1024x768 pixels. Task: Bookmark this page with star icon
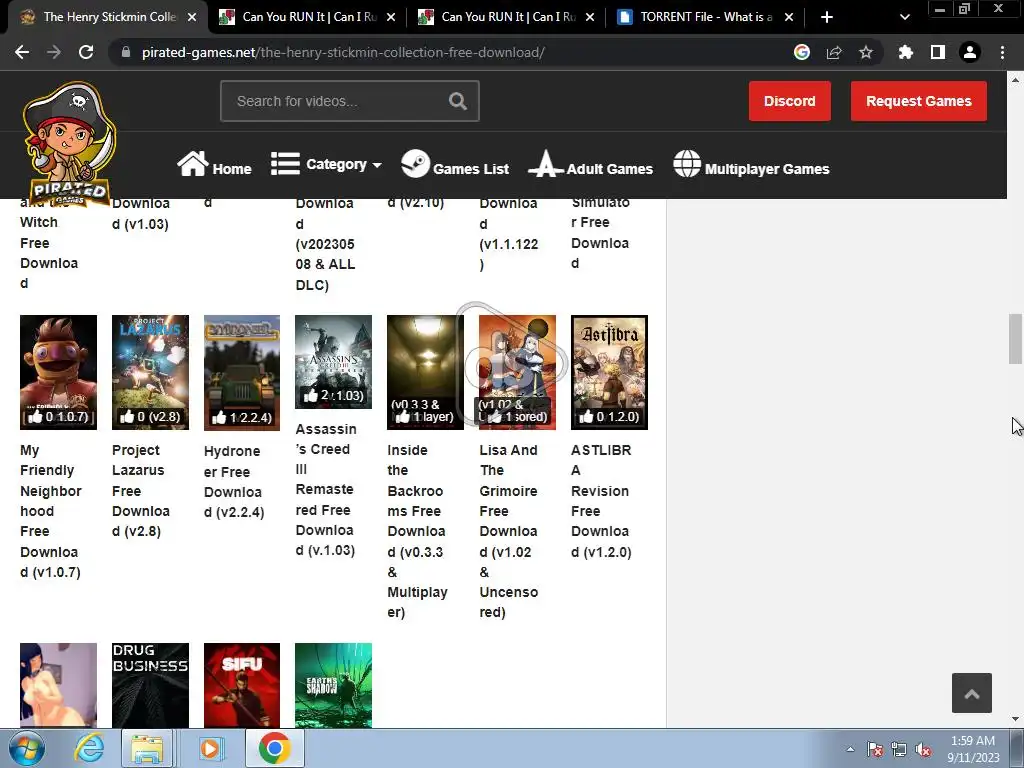point(866,52)
